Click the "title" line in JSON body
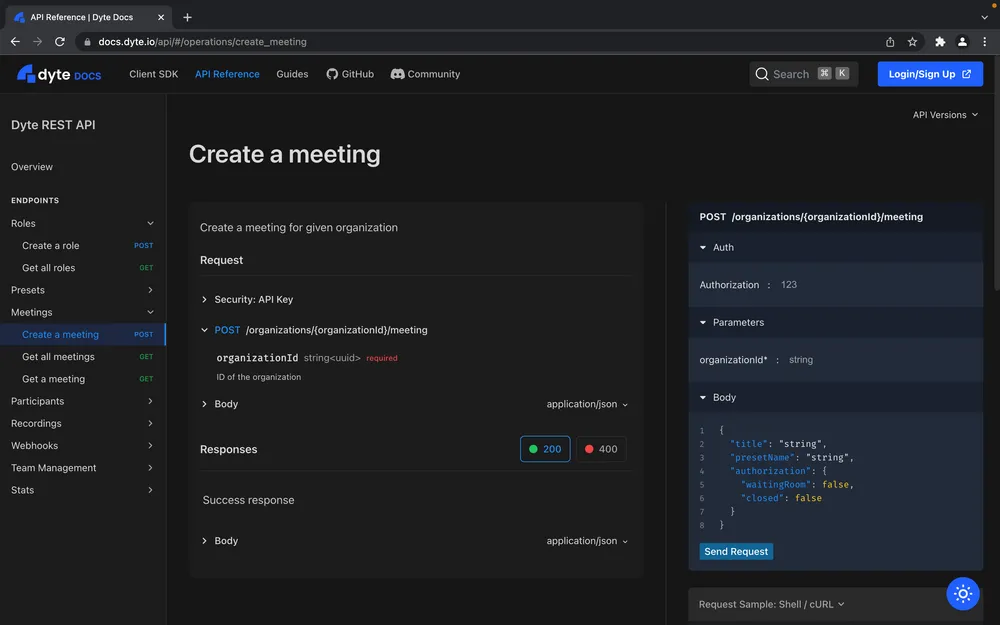This screenshot has height=625, width=1000. pyautogui.click(x=778, y=444)
